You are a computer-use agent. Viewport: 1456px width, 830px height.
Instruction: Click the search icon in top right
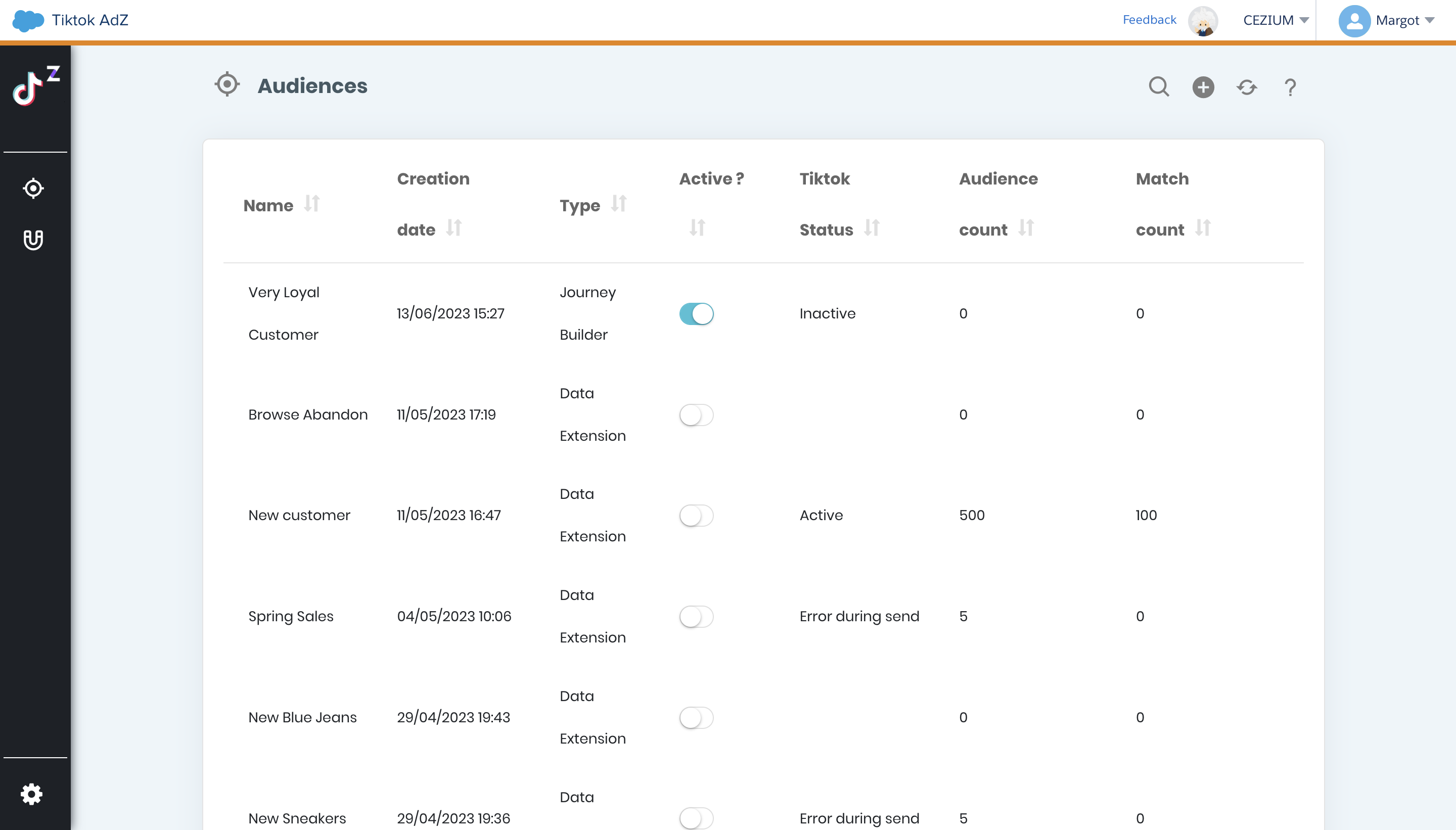pyautogui.click(x=1159, y=87)
